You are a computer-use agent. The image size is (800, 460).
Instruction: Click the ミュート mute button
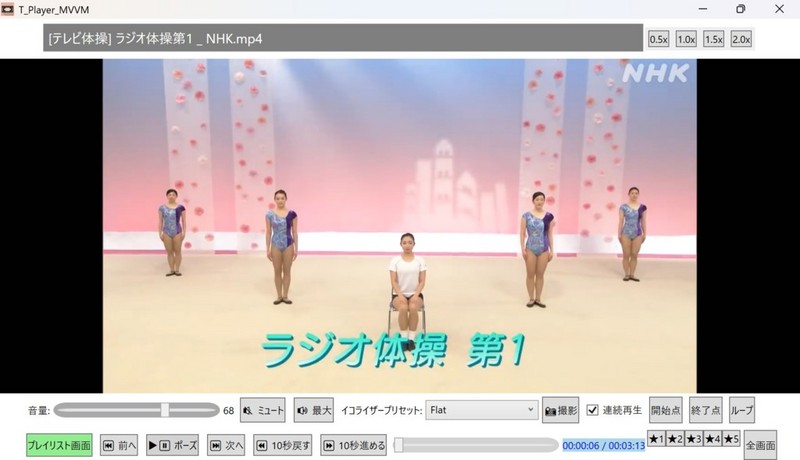(263, 410)
